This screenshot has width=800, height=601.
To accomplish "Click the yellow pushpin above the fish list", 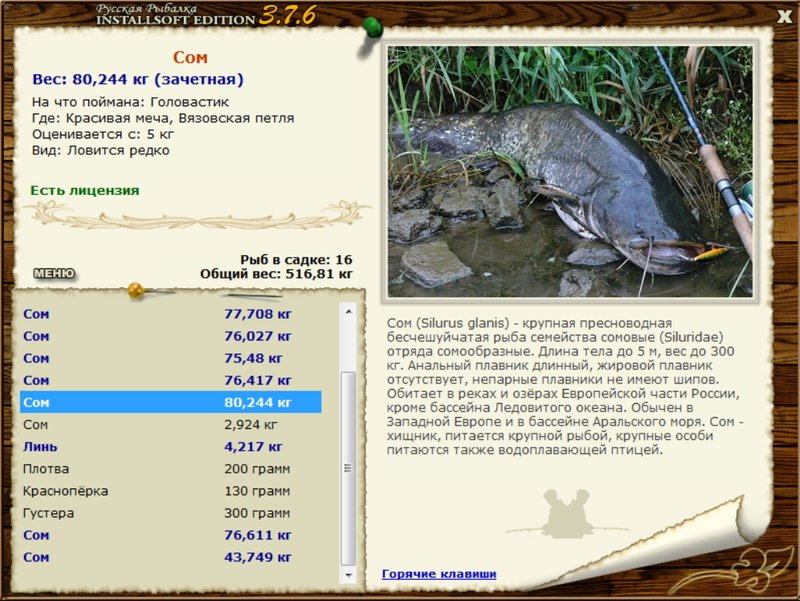I will (136, 291).
